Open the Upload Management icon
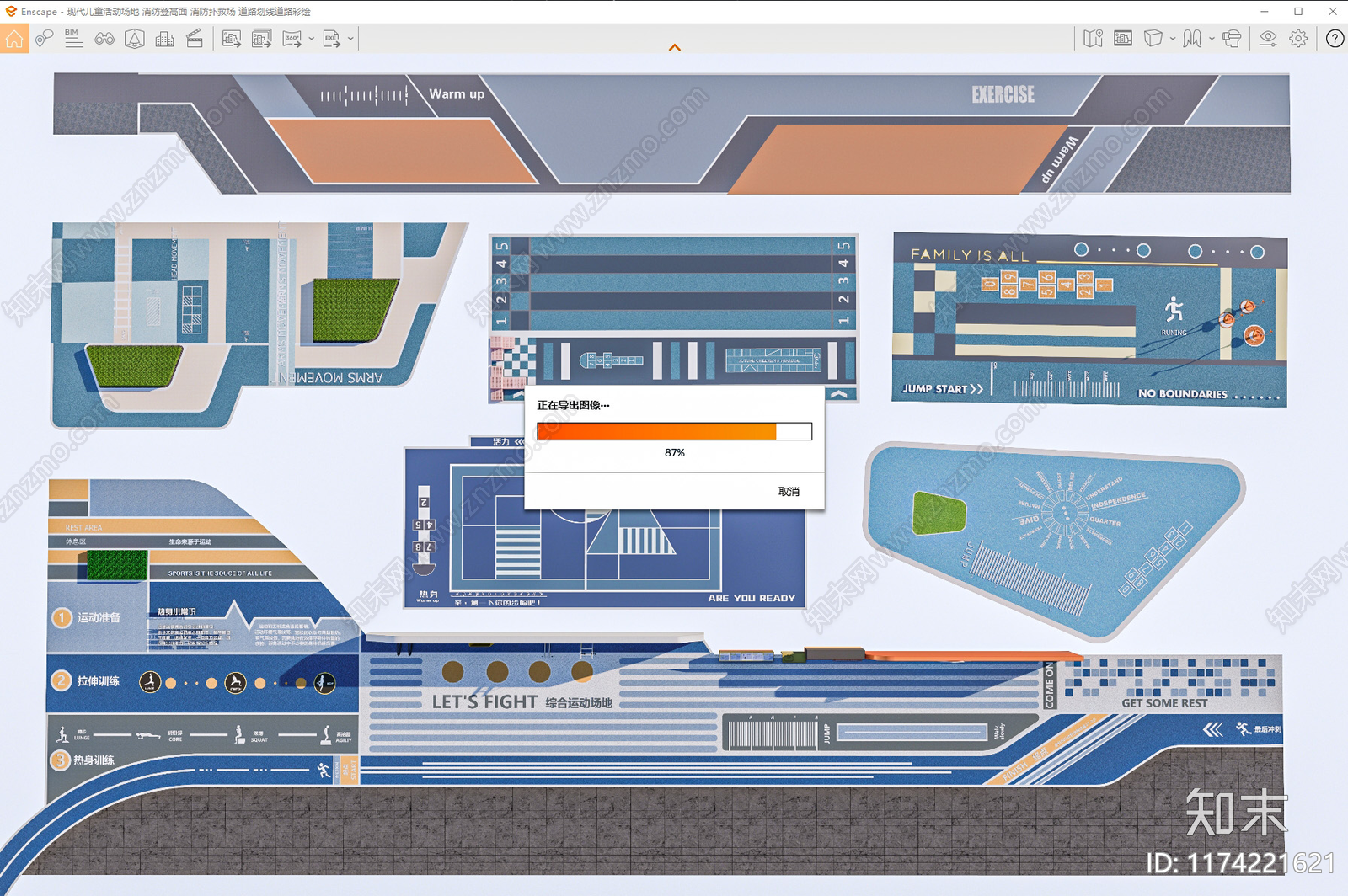Image resolution: width=1348 pixels, height=896 pixels. click(x=1123, y=39)
